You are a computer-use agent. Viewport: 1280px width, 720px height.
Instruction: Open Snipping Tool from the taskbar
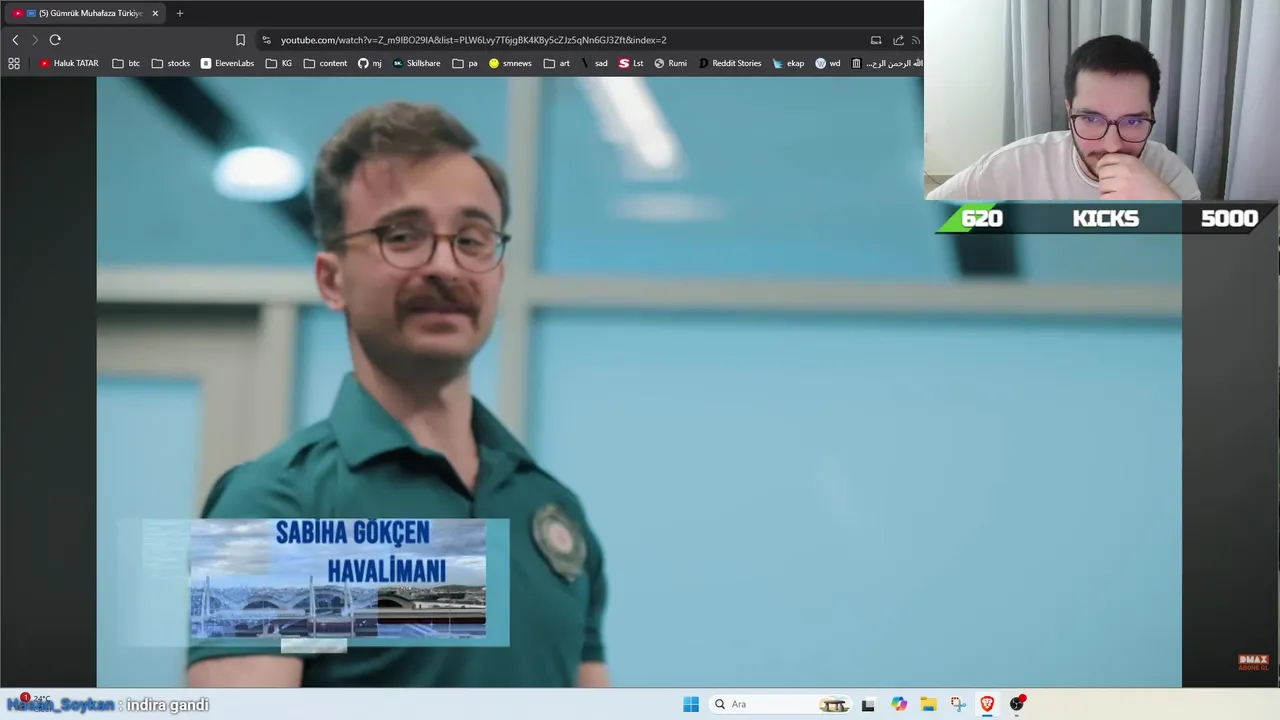click(x=958, y=704)
